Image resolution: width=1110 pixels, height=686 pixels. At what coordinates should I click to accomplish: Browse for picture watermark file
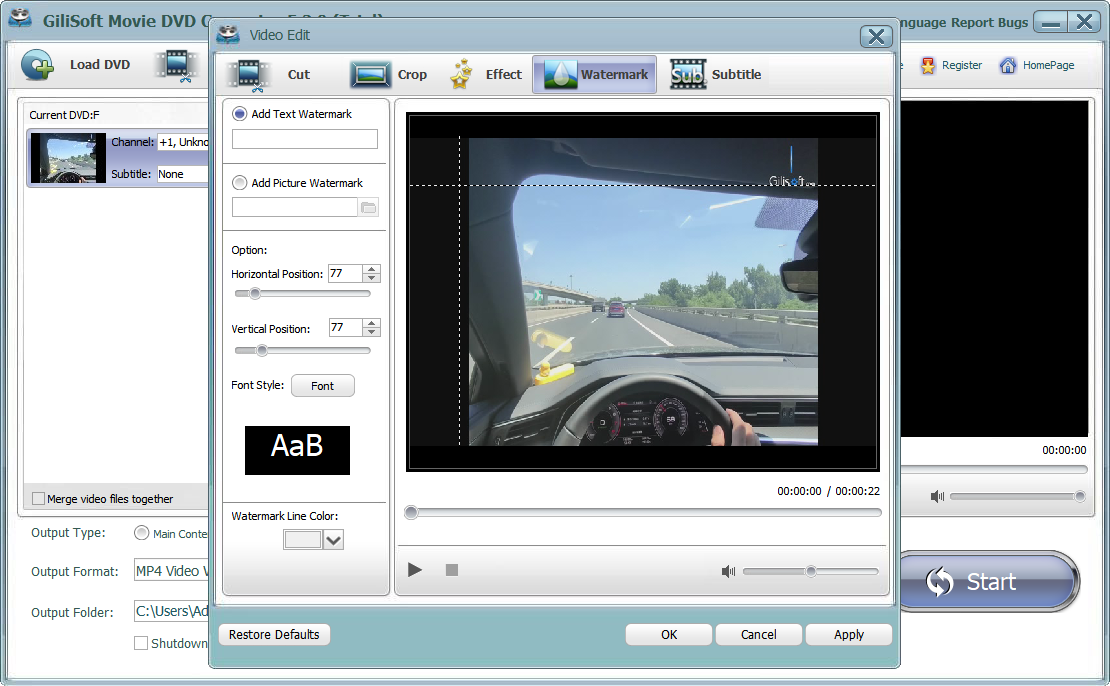(x=368, y=207)
